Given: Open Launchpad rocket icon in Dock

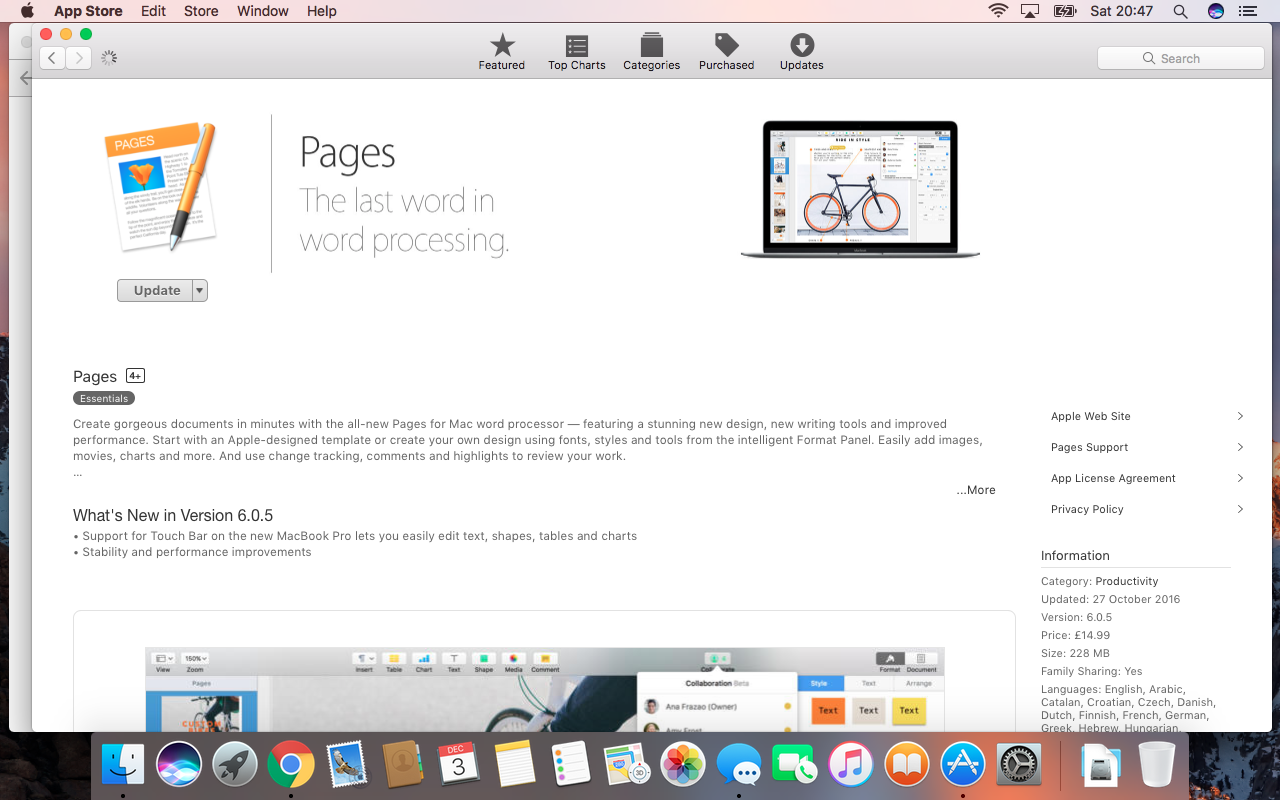Looking at the screenshot, I should pyautogui.click(x=235, y=766).
